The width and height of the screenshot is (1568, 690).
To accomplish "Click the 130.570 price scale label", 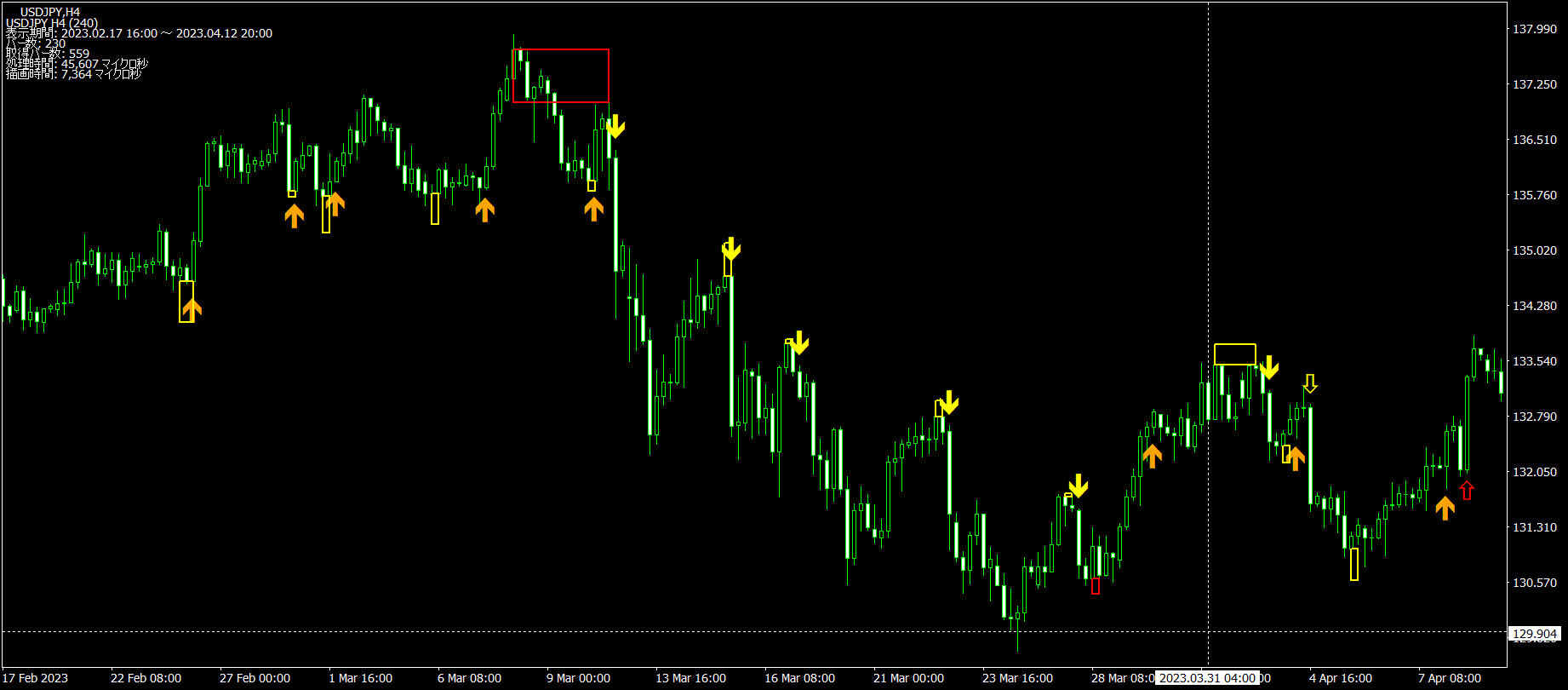I will 1534,583.
